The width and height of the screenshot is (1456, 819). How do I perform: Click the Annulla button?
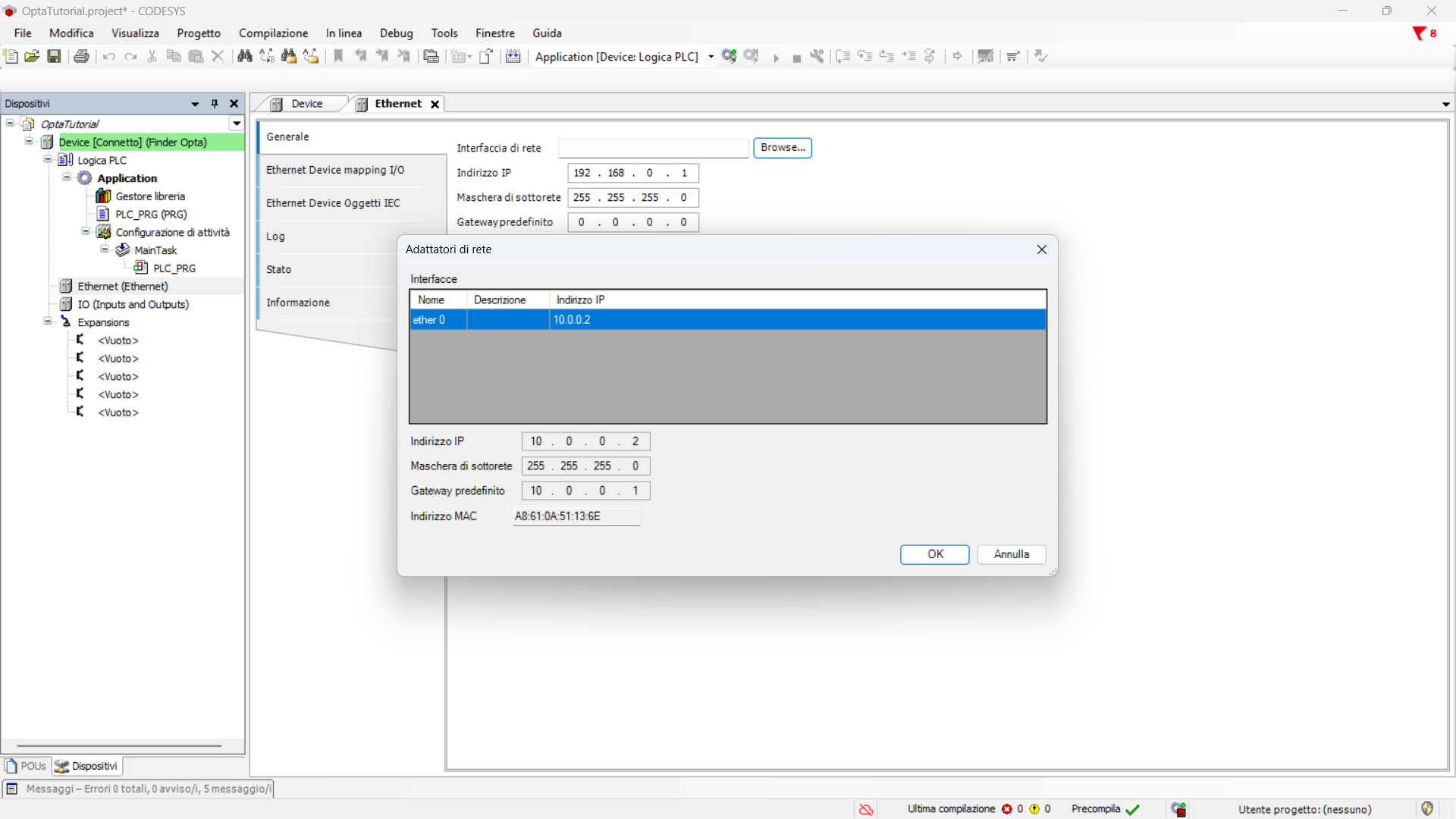pyautogui.click(x=1011, y=554)
